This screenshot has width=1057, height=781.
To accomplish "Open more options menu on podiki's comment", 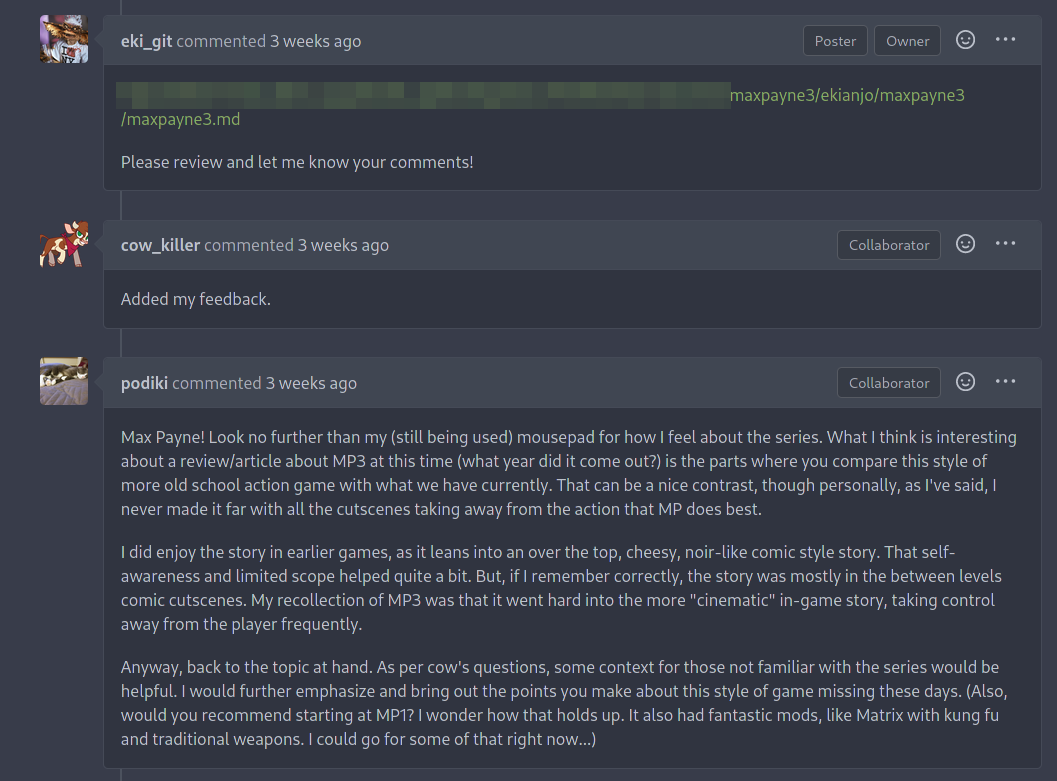I will point(1005,382).
